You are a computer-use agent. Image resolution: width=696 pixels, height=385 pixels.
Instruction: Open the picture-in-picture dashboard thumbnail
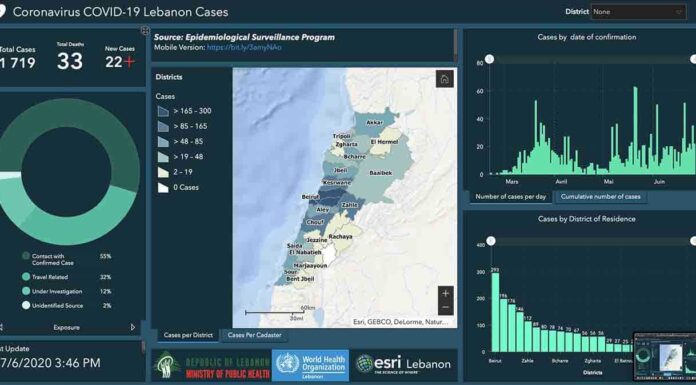[664, 357]
